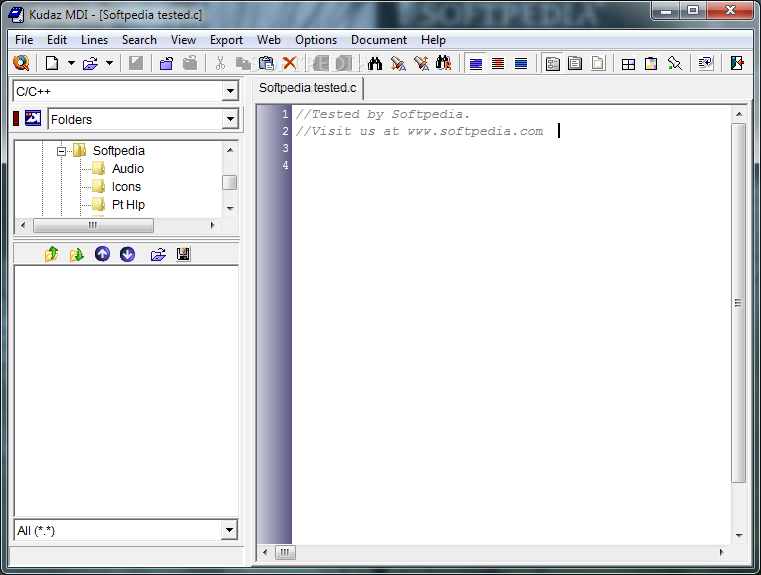Click the editor horizontal scroll right arrow
This screenshot has height=575, width=761.
click(721, 552)
